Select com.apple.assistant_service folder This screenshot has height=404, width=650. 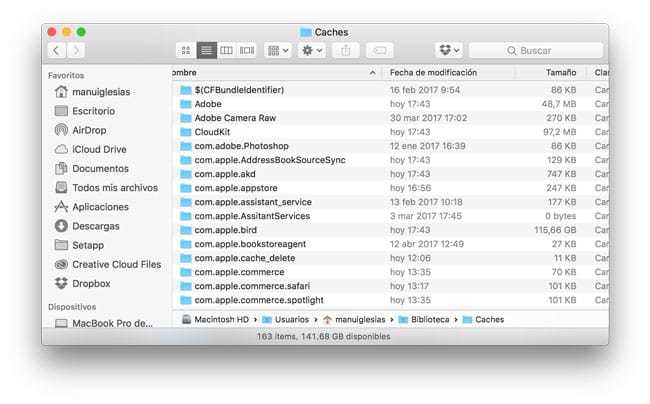click(253, 202)
